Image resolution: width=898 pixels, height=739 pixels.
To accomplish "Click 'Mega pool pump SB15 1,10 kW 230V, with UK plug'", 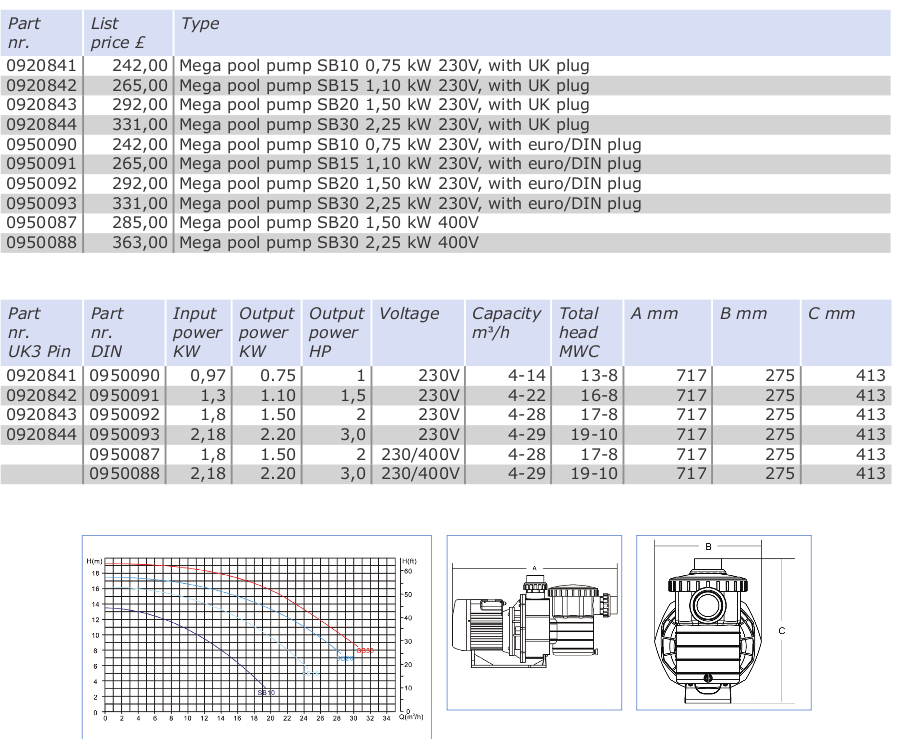I will tap(384, 86).
